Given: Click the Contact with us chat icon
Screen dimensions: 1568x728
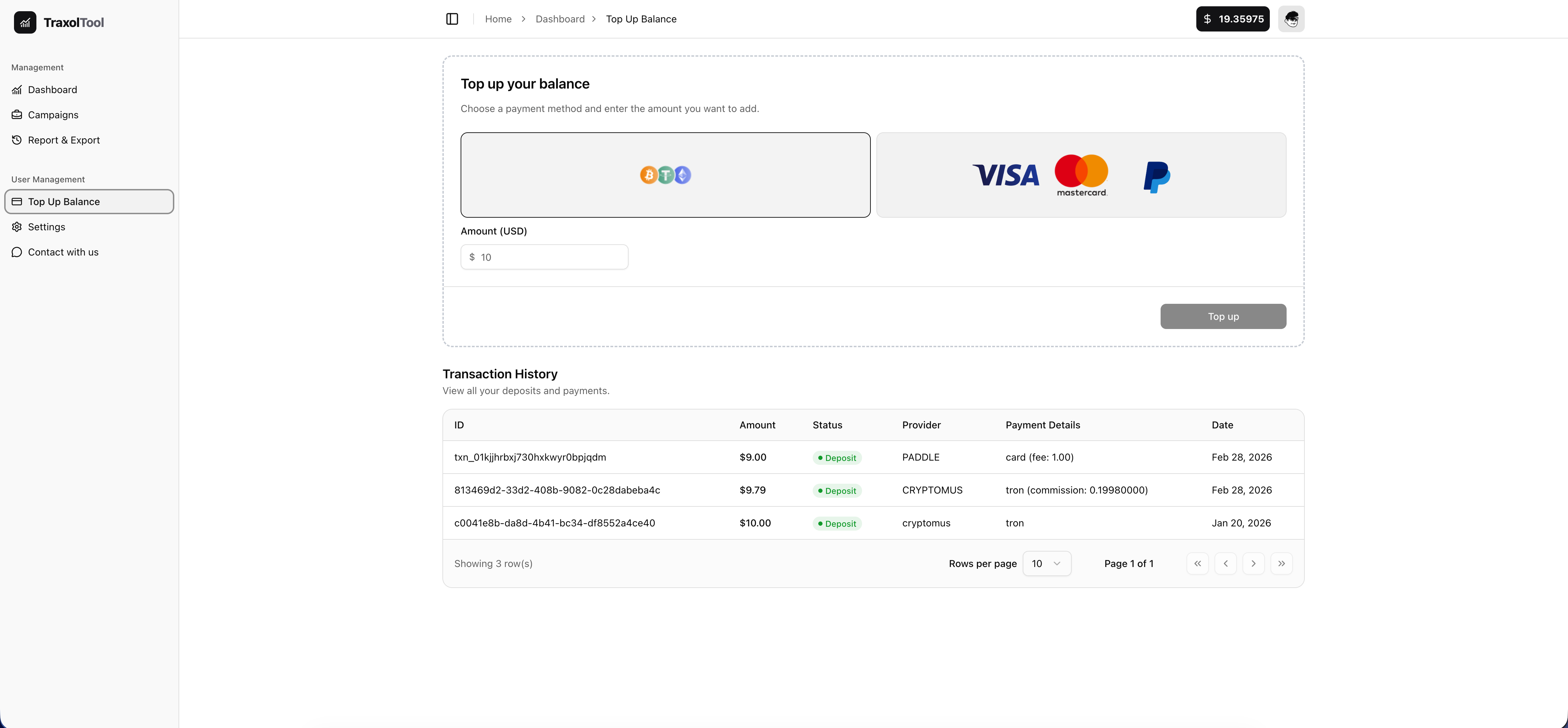Looking at the screenshot, I should tap(17, 252).
